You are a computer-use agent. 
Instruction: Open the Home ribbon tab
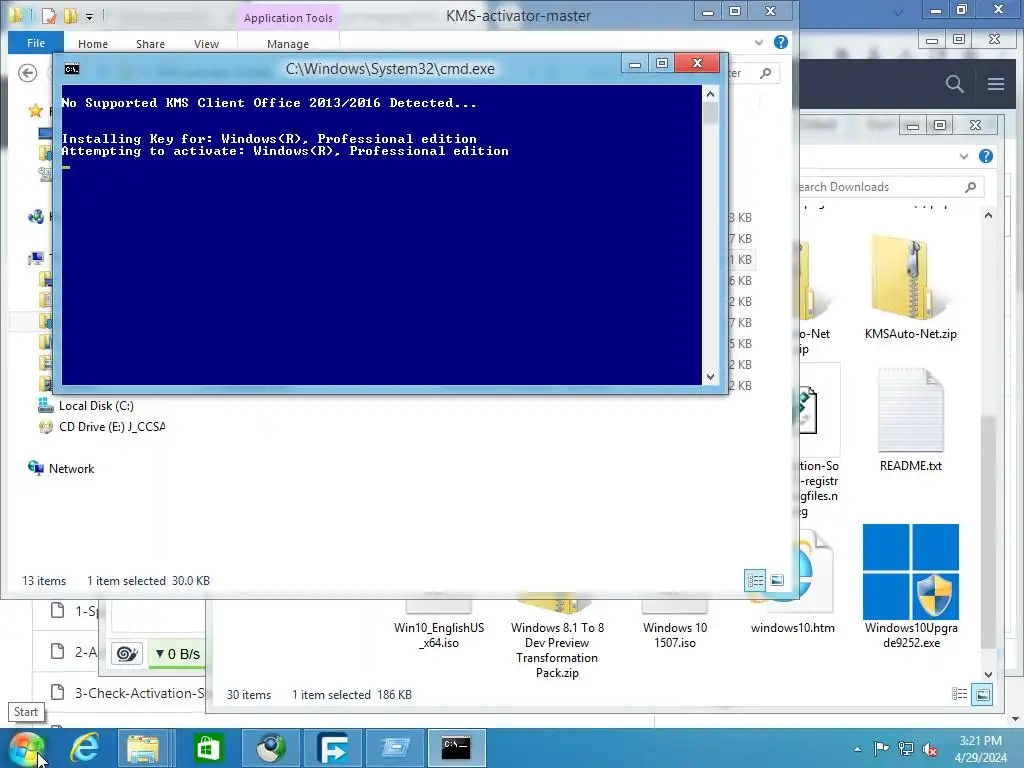tap(93, 44)
